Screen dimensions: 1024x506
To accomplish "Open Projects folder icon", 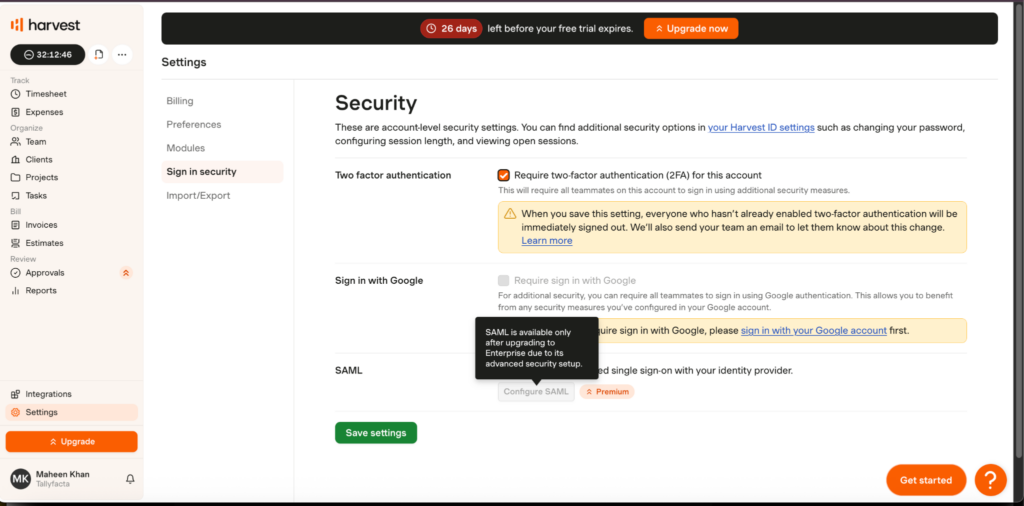I will [16, 178].
